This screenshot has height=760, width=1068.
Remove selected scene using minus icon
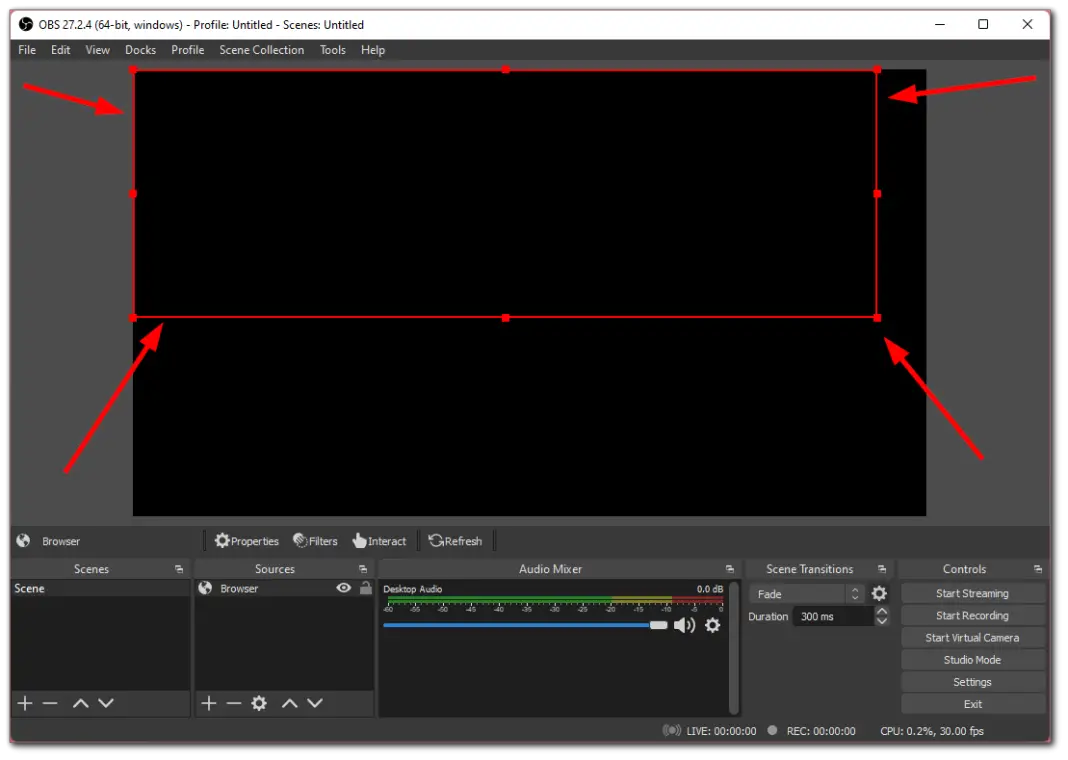click(x=49, y=703)
